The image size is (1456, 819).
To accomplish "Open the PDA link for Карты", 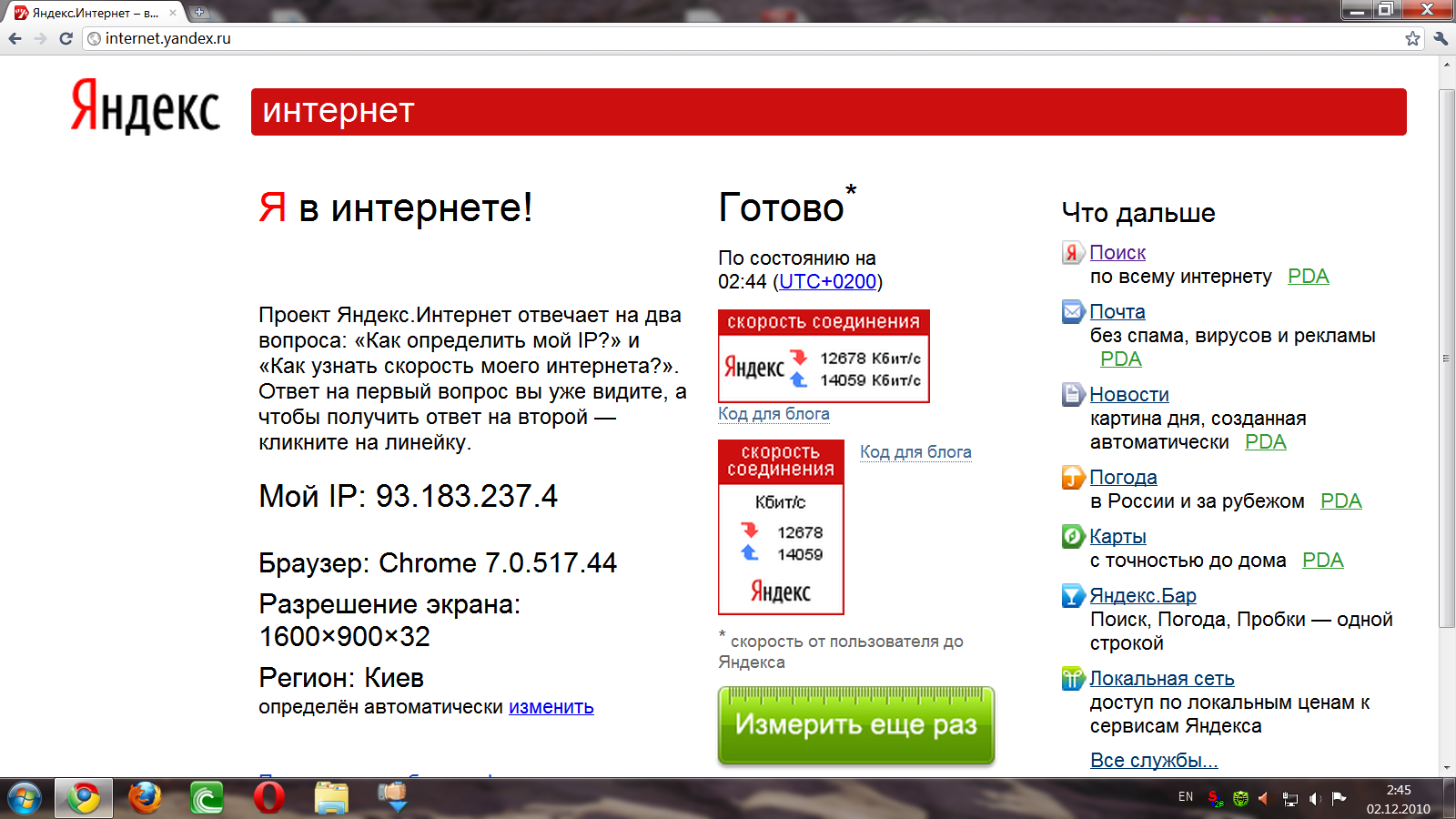I will click(1322, 560).
